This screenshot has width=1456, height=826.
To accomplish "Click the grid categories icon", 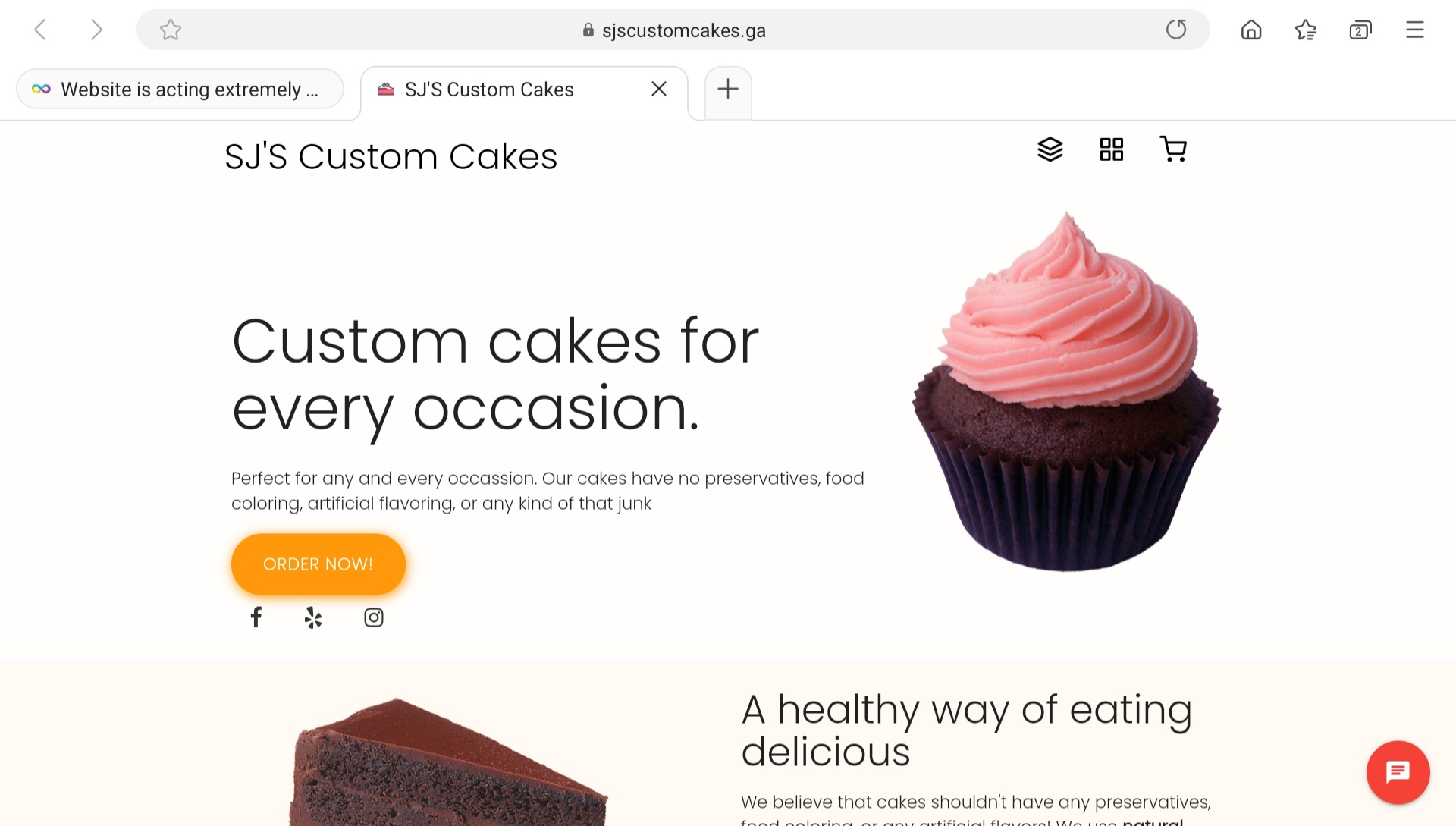I will 1111,149.
